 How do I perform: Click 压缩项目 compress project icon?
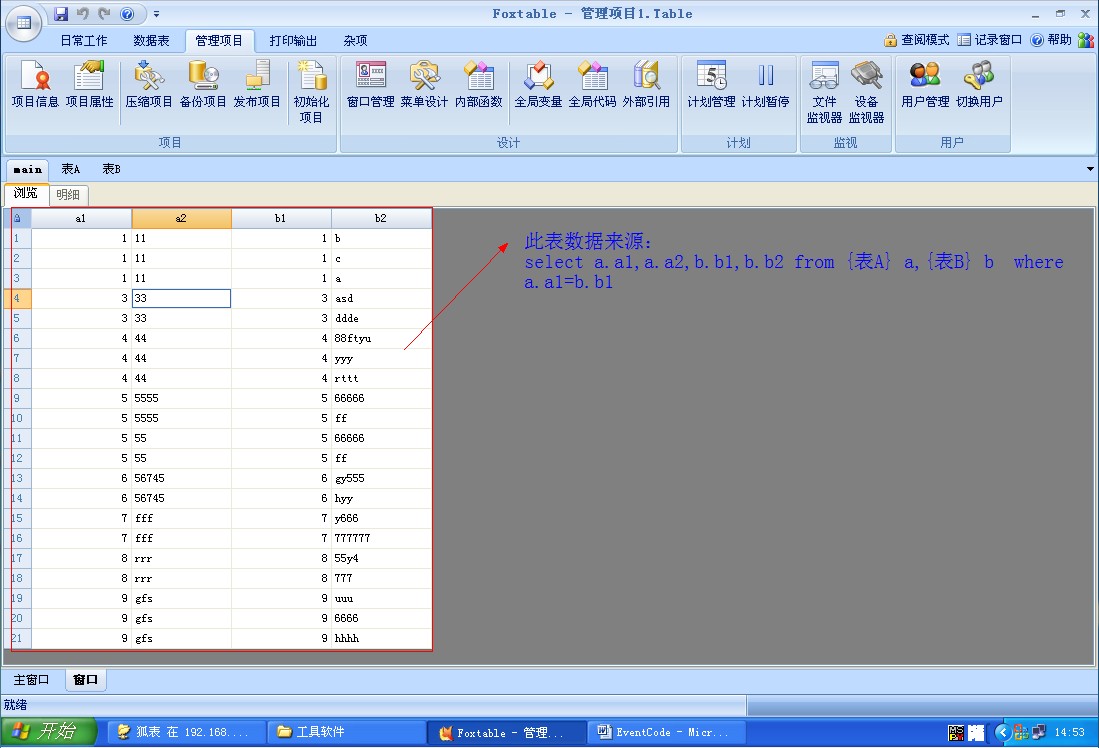point(149,84)
